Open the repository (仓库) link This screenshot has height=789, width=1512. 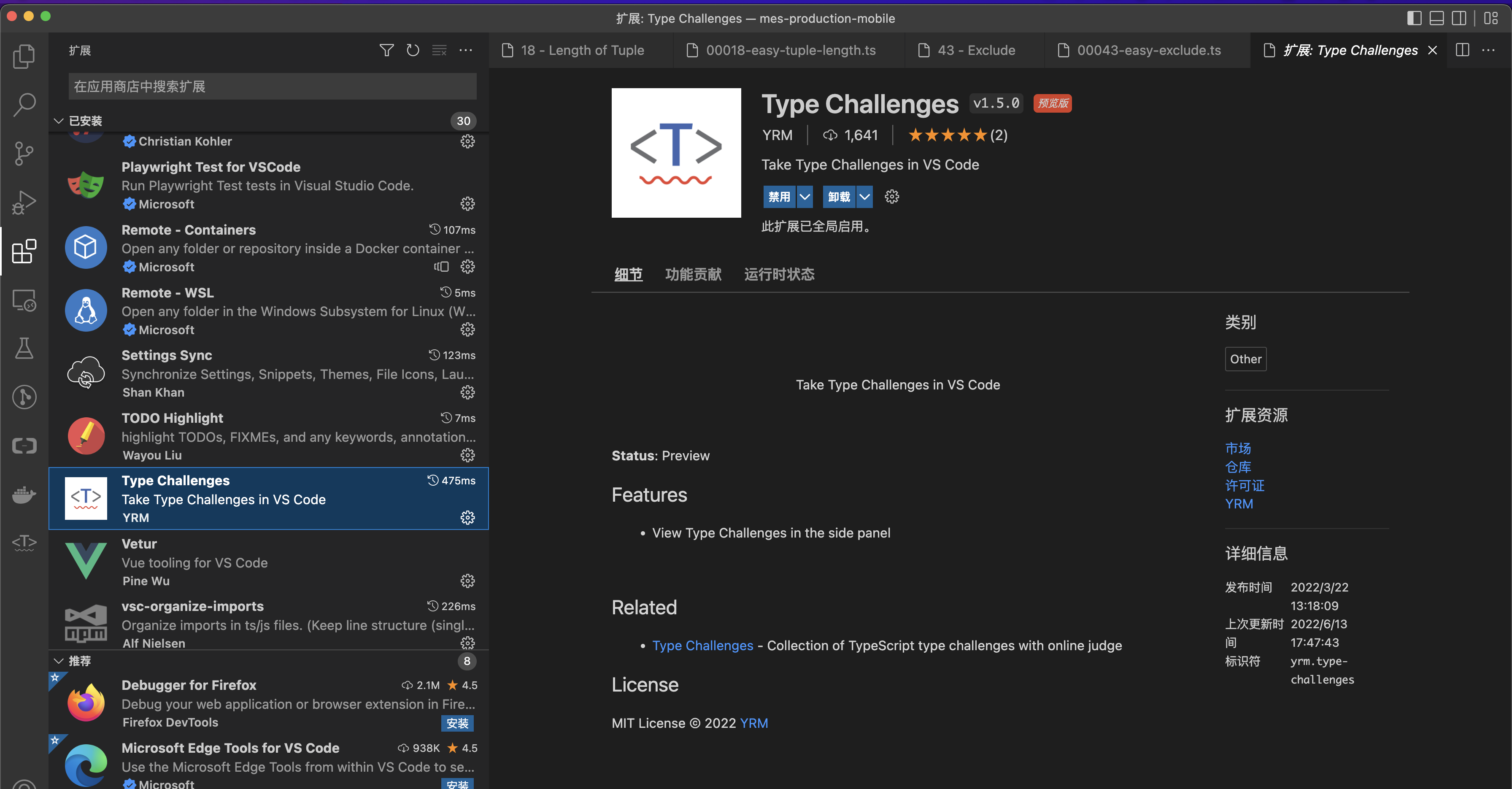tap(1238, 467)
